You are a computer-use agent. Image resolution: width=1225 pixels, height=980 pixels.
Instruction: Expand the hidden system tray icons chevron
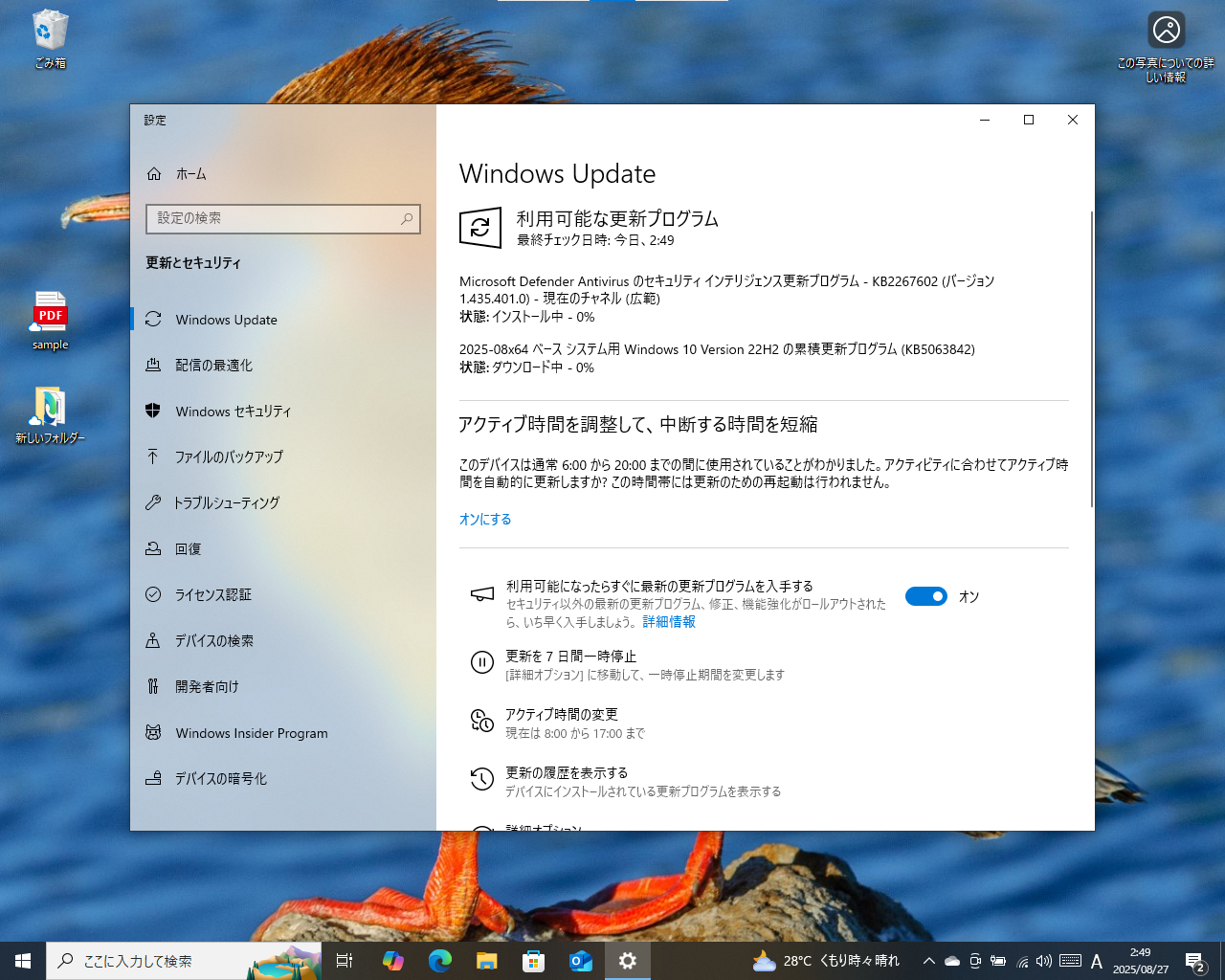coord(928,960)
